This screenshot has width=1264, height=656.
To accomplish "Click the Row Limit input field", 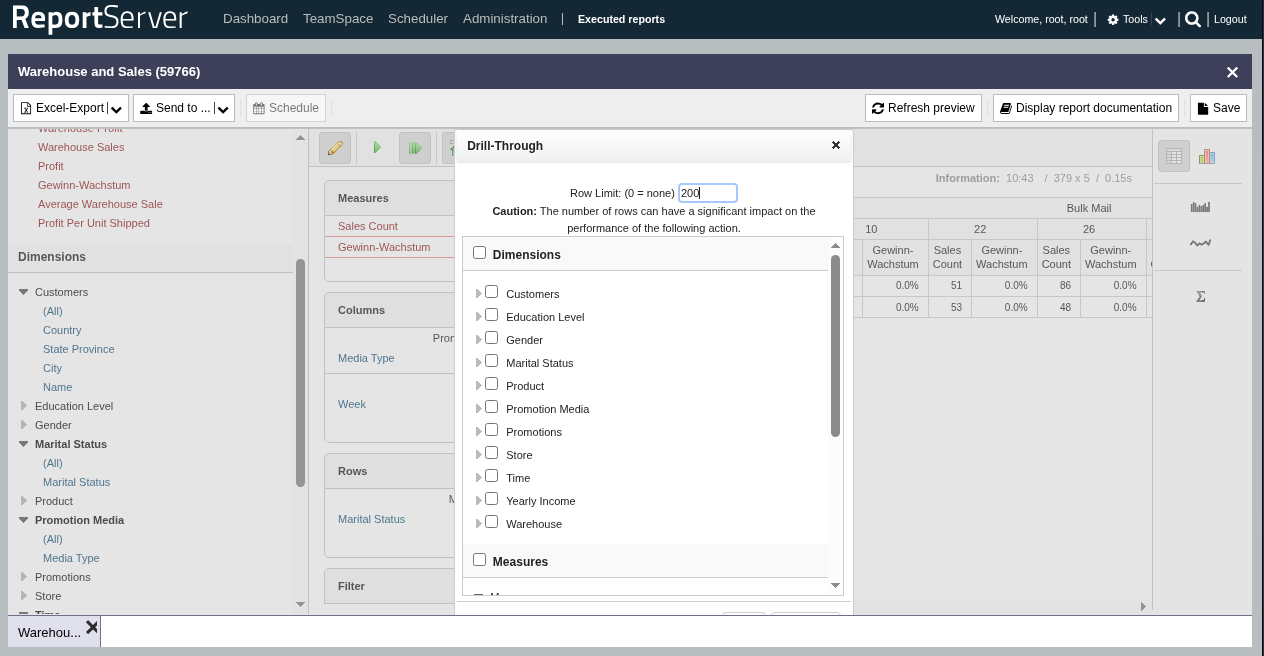I will (707, 193).
